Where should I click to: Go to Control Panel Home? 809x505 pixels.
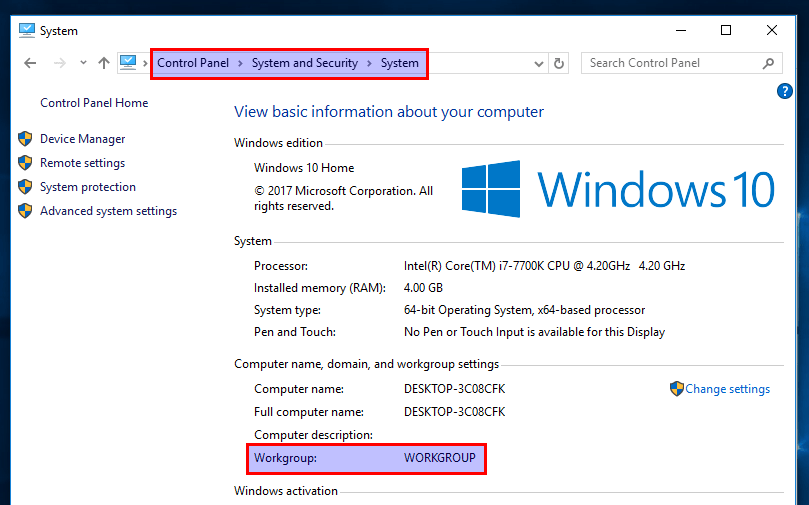point(94,103)
